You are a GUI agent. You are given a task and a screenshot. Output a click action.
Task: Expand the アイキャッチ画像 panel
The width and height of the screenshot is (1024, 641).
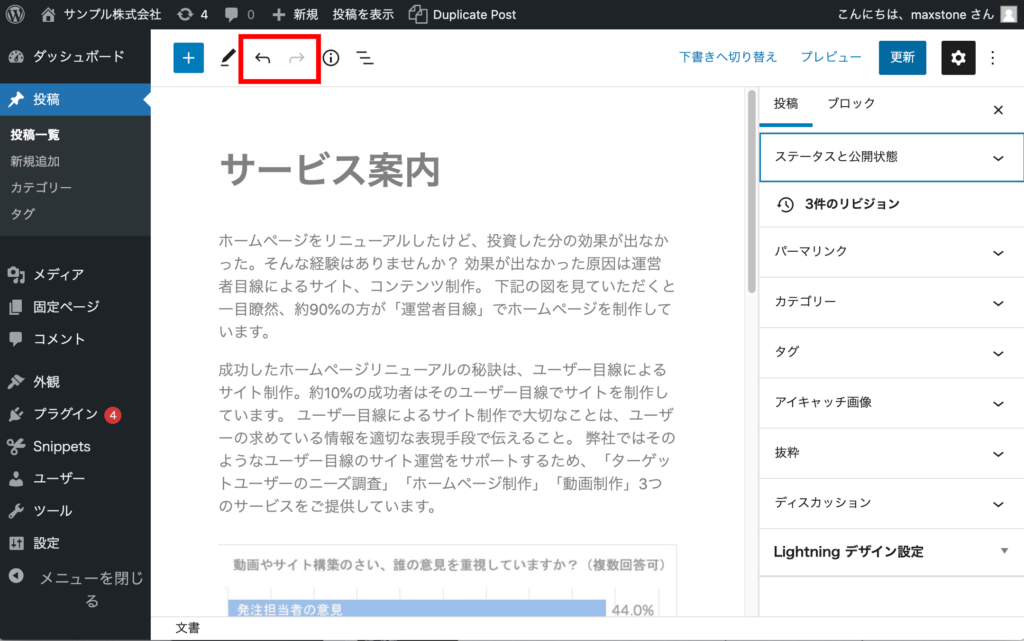[889, 402]
